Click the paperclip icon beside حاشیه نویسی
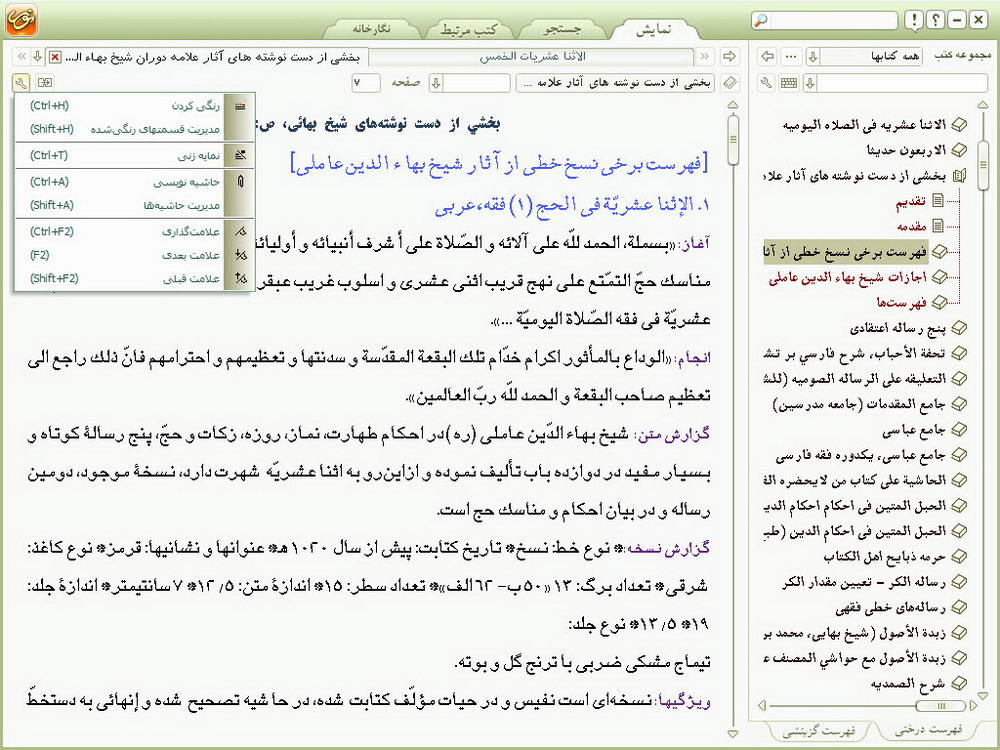The height and width of the screenshot is (750, 1000). click(240, 182)
